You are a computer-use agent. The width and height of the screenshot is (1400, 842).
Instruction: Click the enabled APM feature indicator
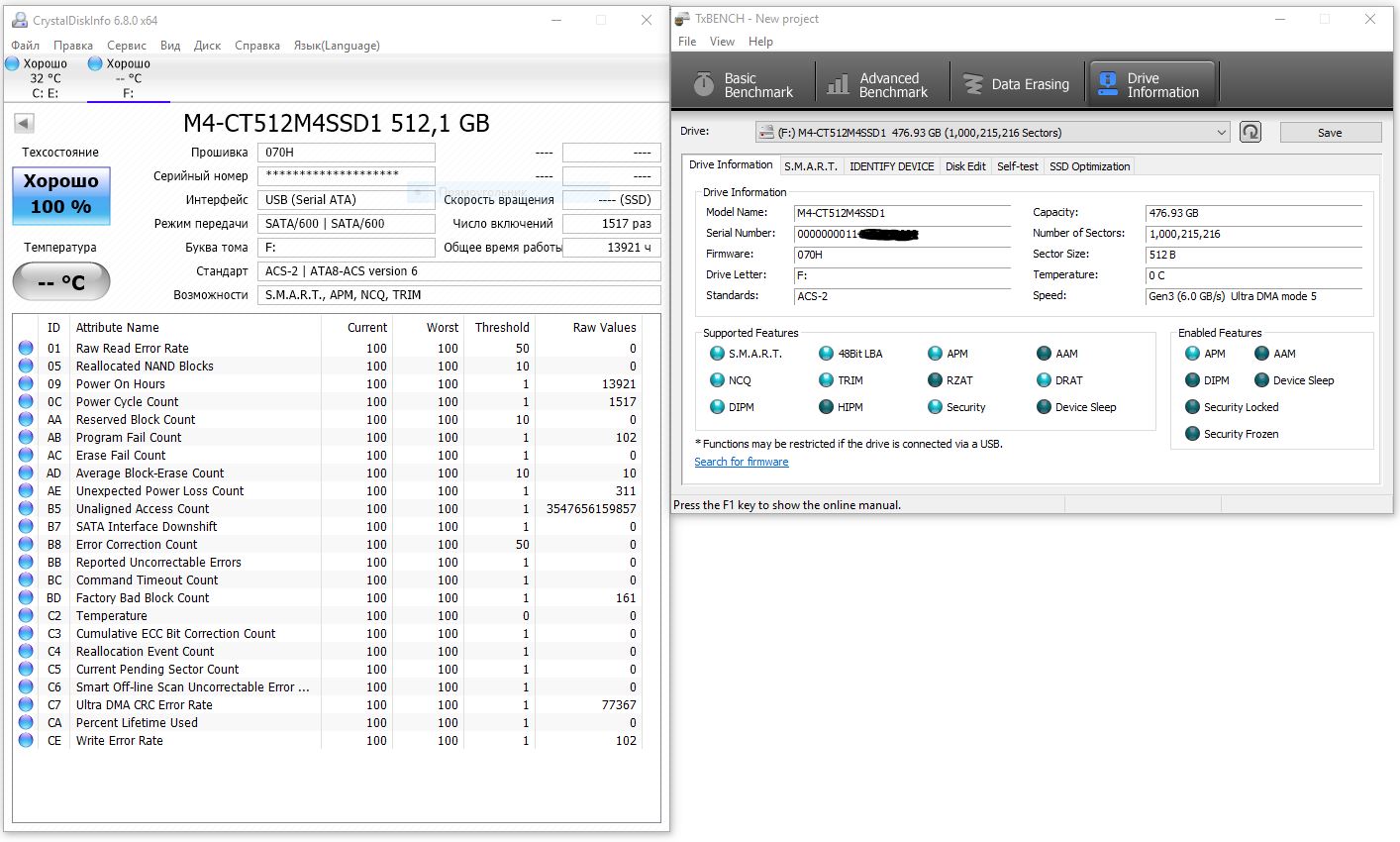coord(1193,354)
